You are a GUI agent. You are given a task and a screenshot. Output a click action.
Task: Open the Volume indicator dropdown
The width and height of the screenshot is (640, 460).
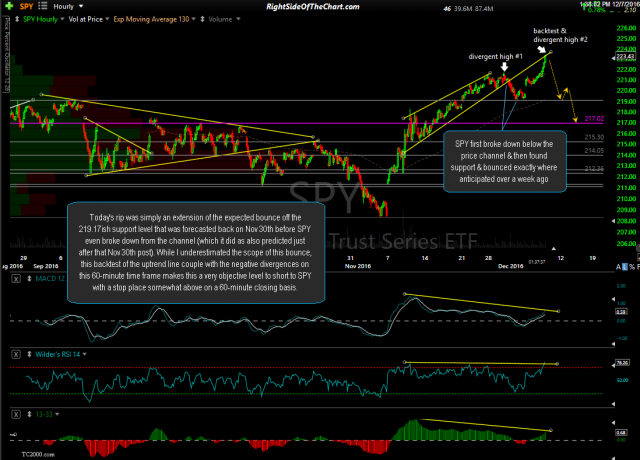[238, 19]
